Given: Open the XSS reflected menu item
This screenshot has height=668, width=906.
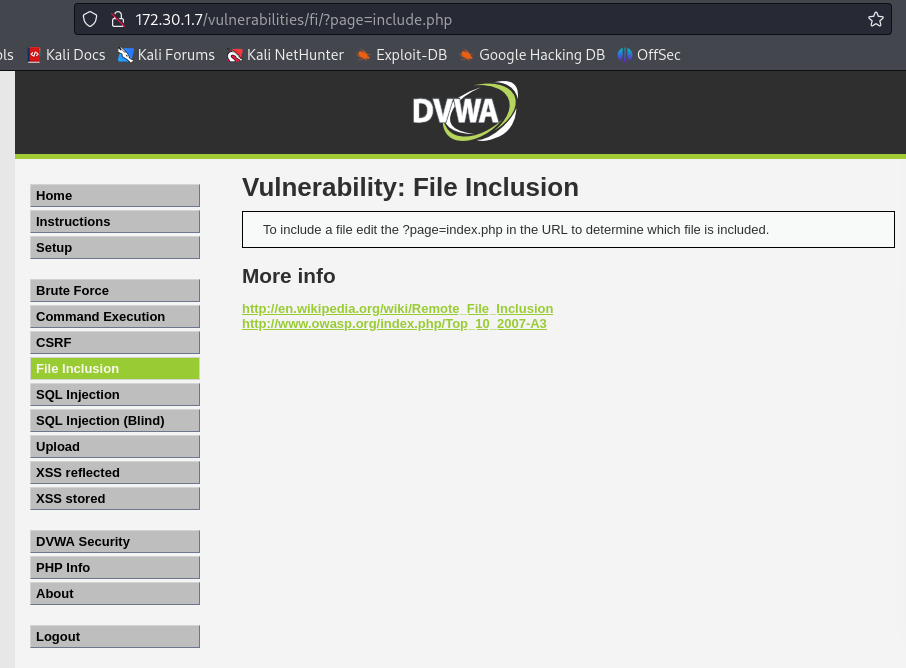Looking at the screenshot, I should pyautogui.click(x=115, y=473).
